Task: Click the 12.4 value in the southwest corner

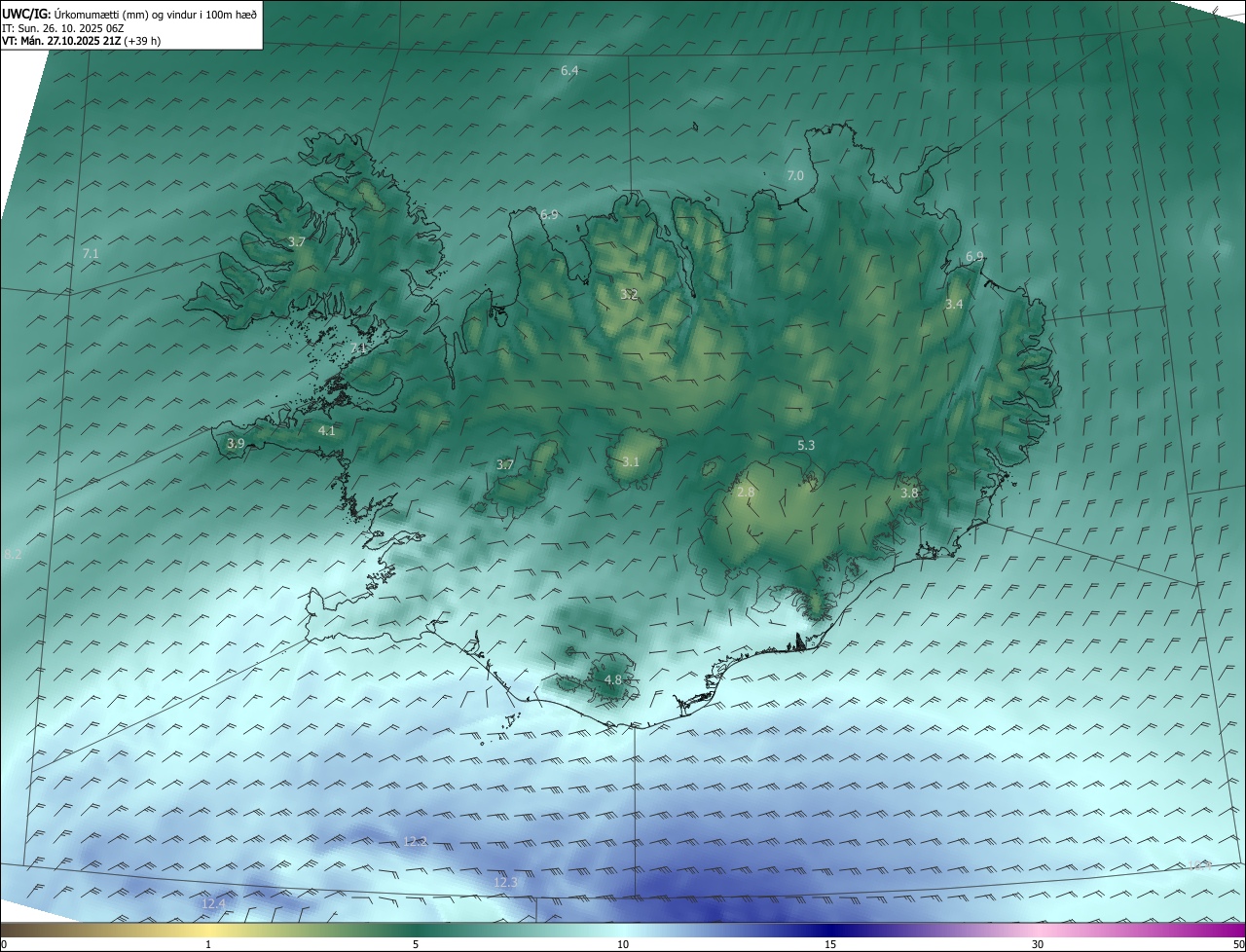Action: (213, 904)
